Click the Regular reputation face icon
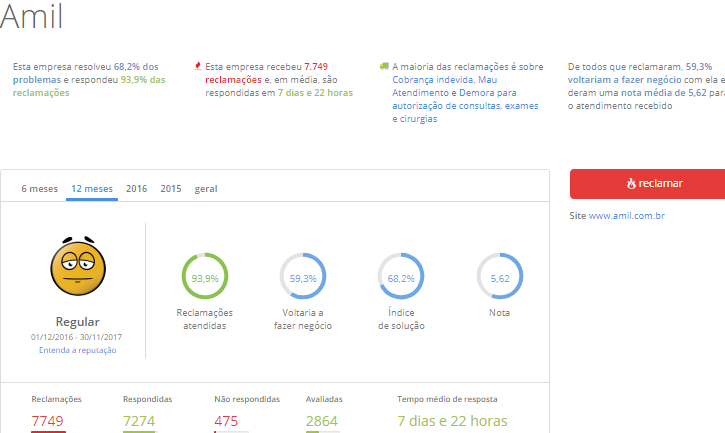The width and height of the screenshot is (725, 433). 77,265
